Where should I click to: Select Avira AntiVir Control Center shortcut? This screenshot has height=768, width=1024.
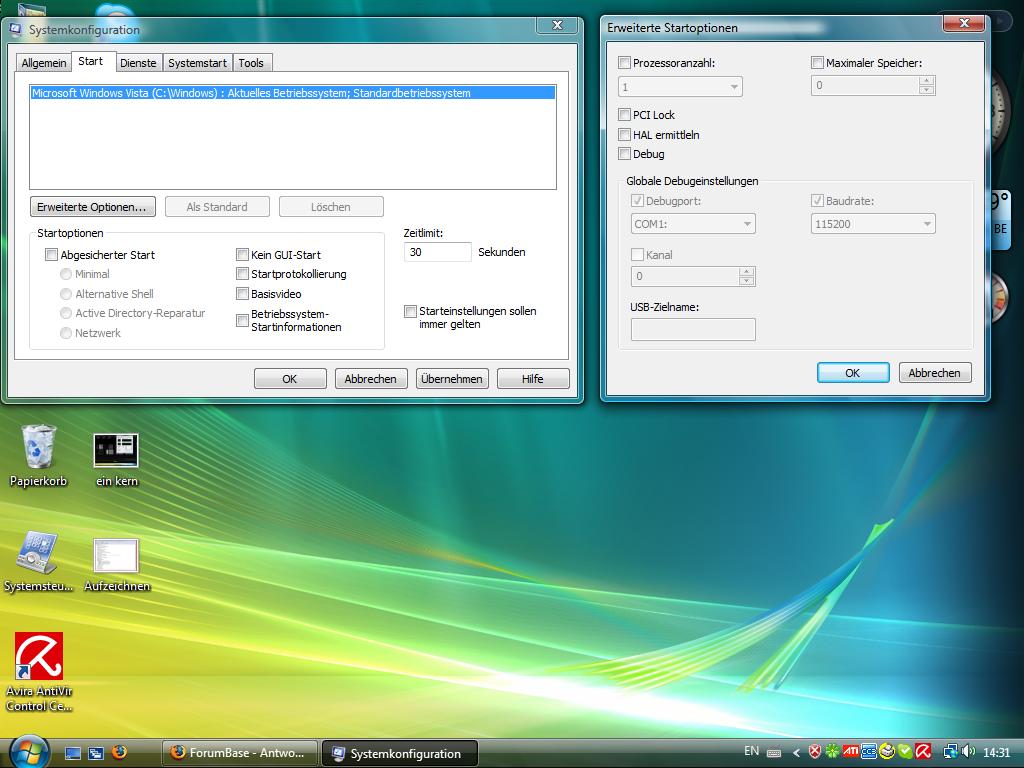pyautogui.click(x=39, y=672)
